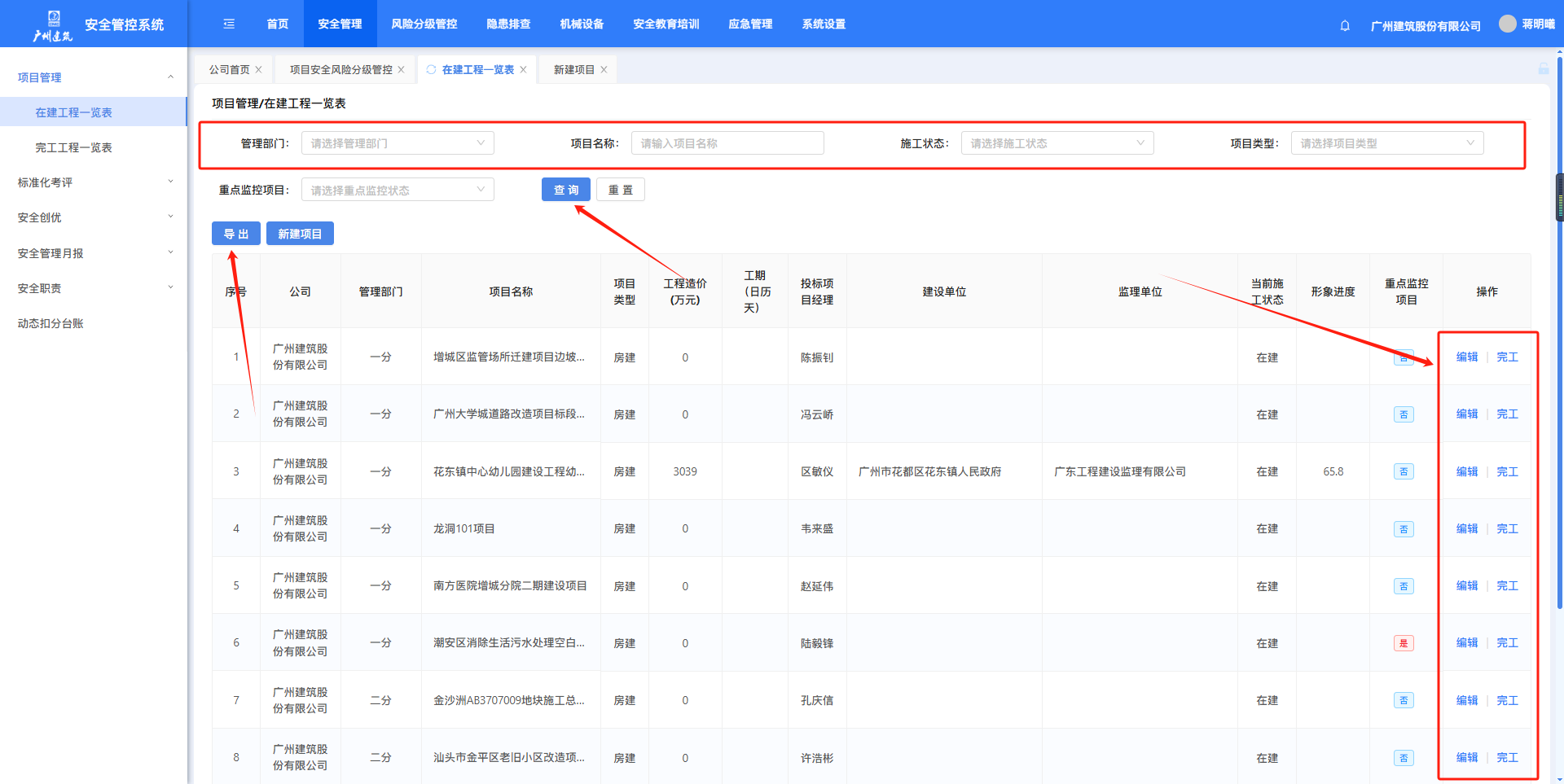This screenshot has height=784, width=1564.
Task: Close the 新建项目 tab
Action: pyautogui.click(x=604, y=70)
